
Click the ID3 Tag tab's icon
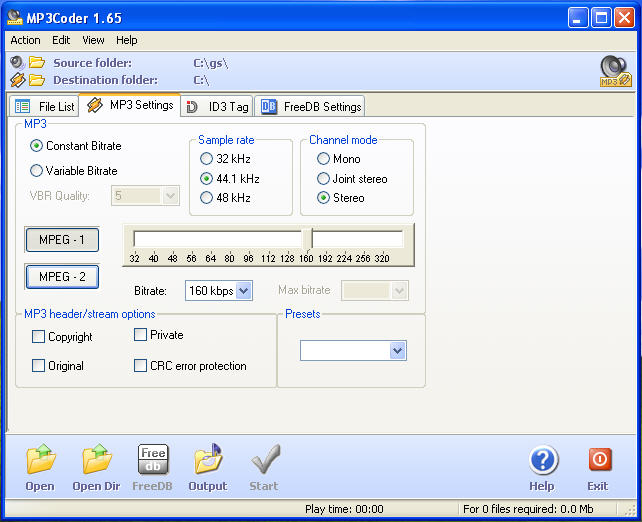point(192,107)
